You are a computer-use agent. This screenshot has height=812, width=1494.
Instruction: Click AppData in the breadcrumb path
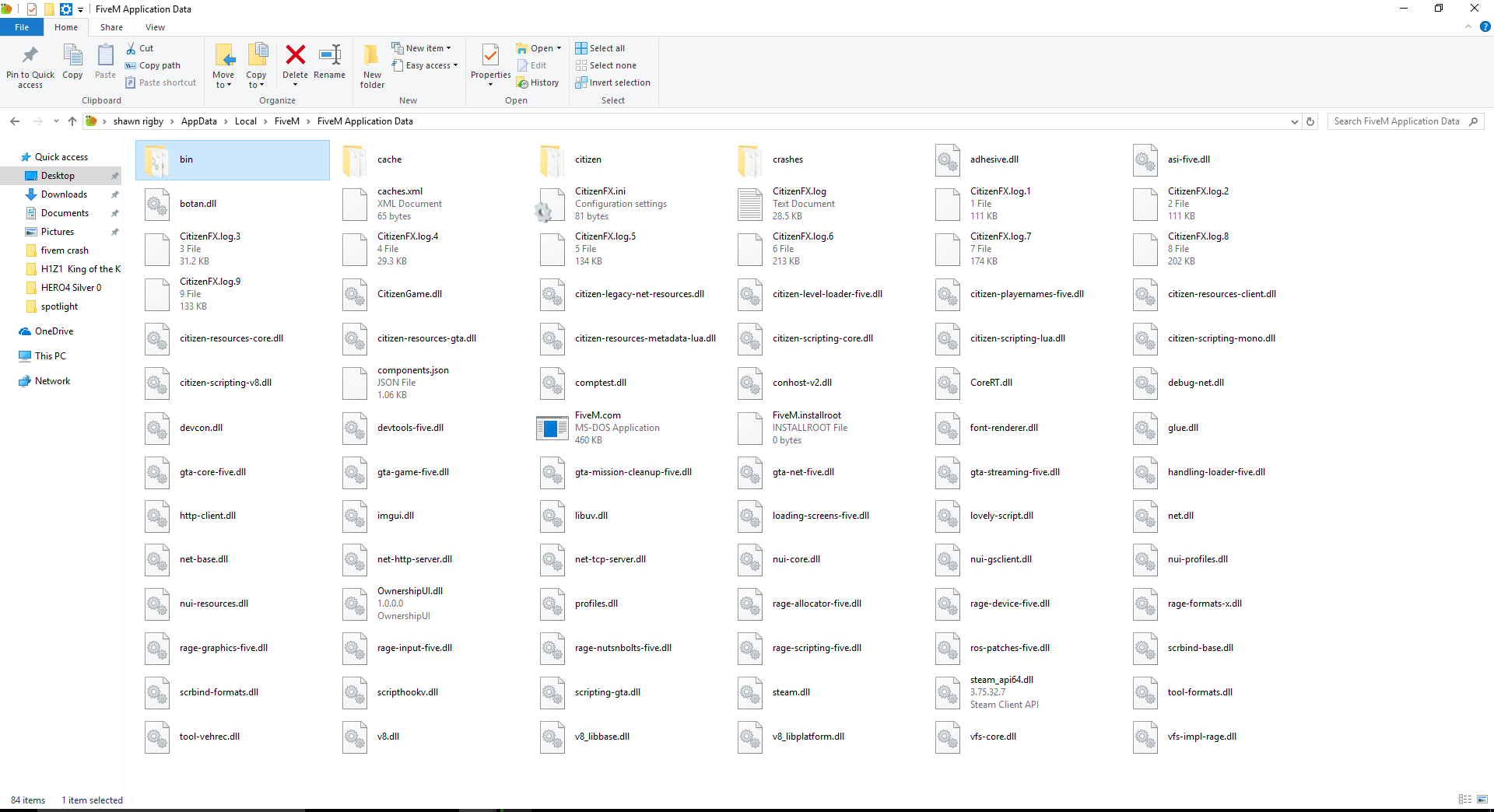[199, 121]
